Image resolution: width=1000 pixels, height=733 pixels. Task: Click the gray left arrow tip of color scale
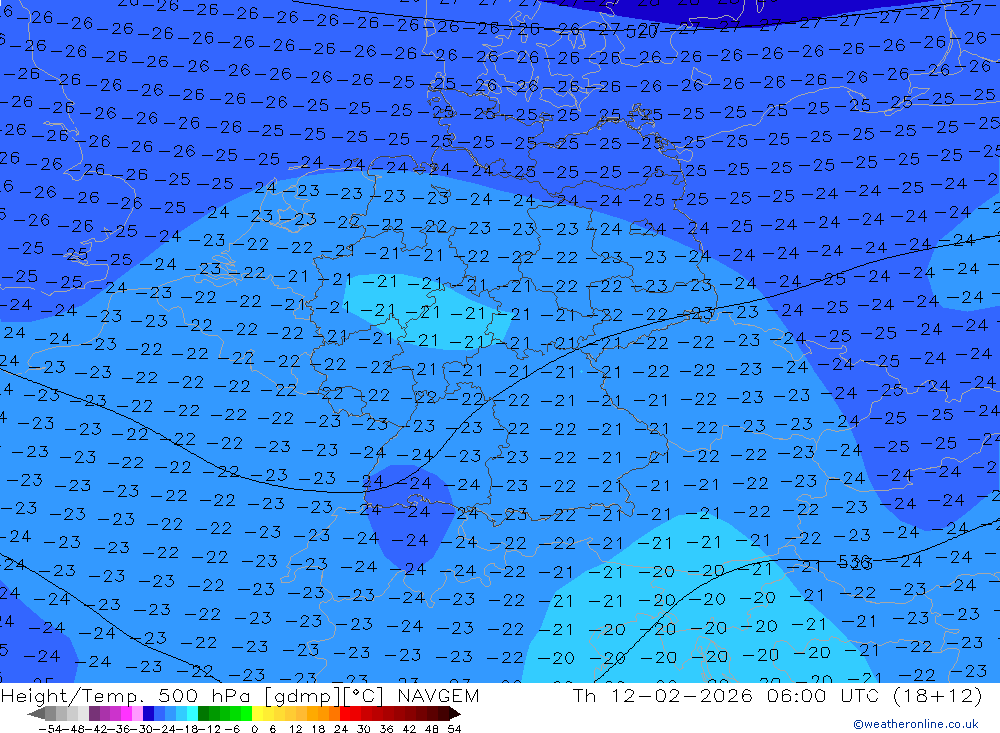point(36,714)
